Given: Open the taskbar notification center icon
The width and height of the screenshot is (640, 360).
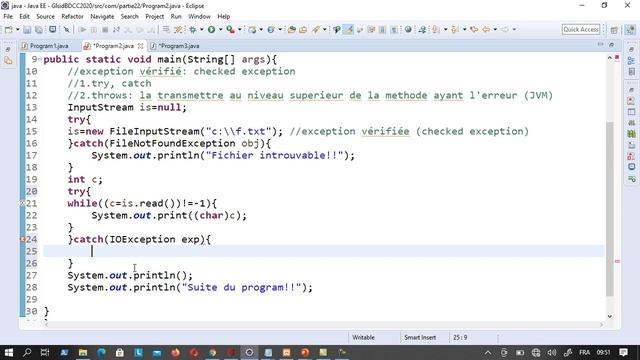Looking at the screenshot, I should pyautogui.click(x=623, y=352).
